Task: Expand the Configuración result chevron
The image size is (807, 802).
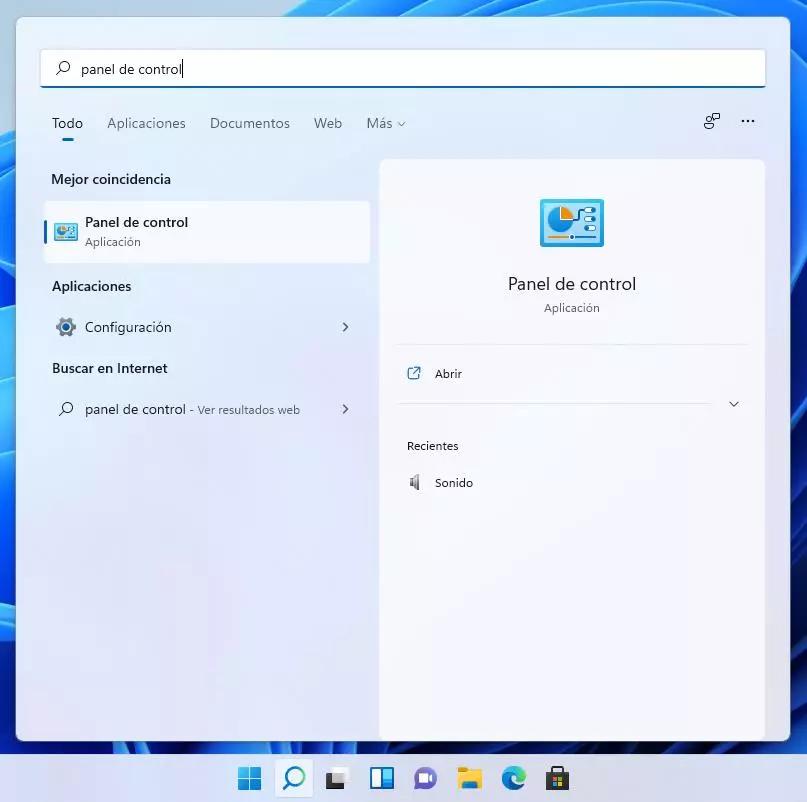Action: point(345,327)
